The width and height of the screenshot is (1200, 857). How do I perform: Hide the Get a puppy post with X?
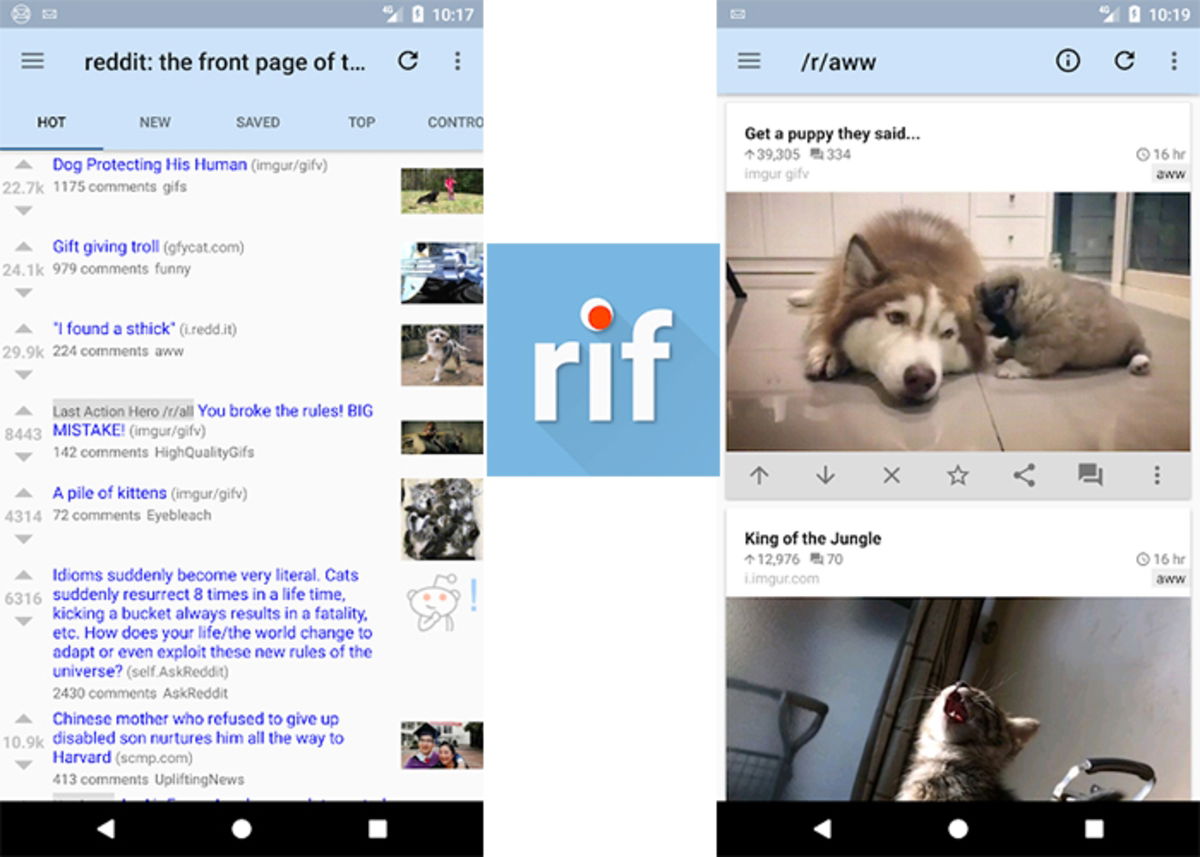(x=890, y=476)
